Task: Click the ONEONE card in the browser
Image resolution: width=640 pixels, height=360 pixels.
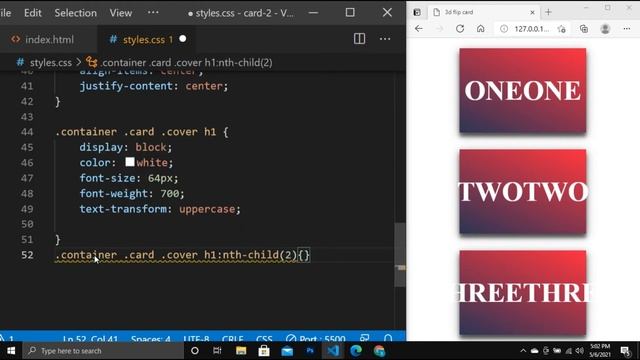Action: (522, 90)
